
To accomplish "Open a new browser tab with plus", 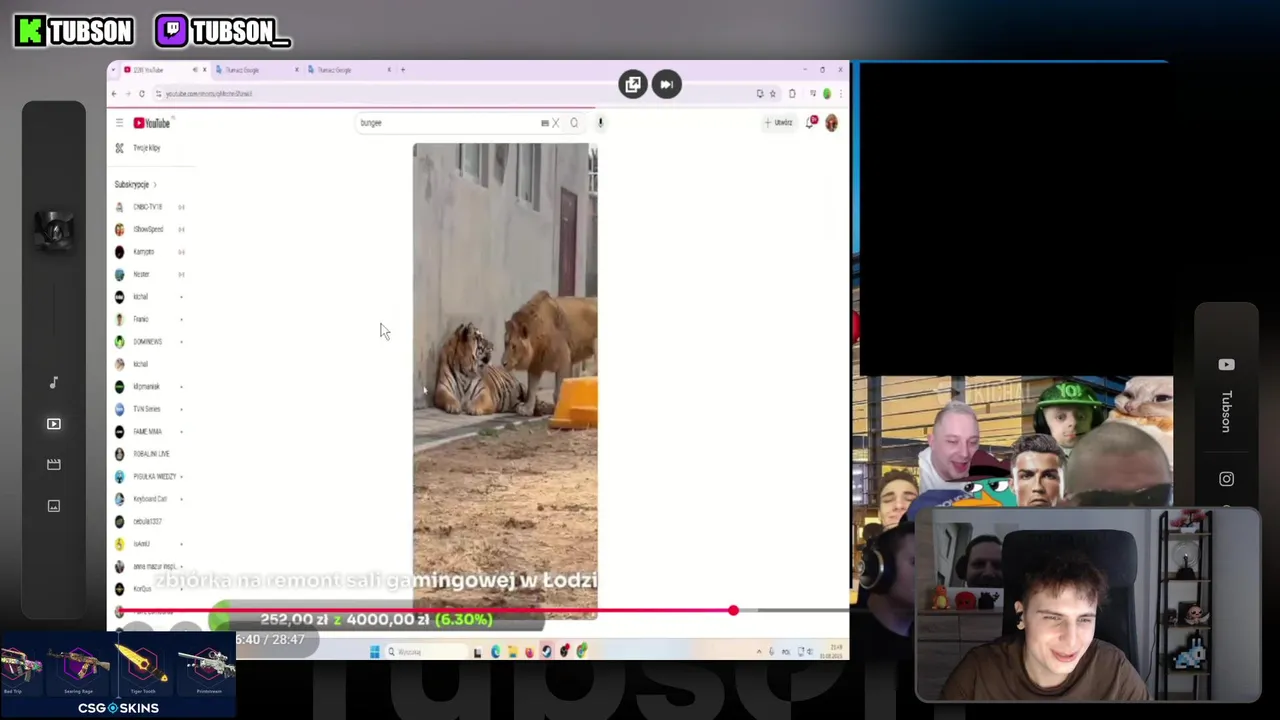I will click(403, 70).
